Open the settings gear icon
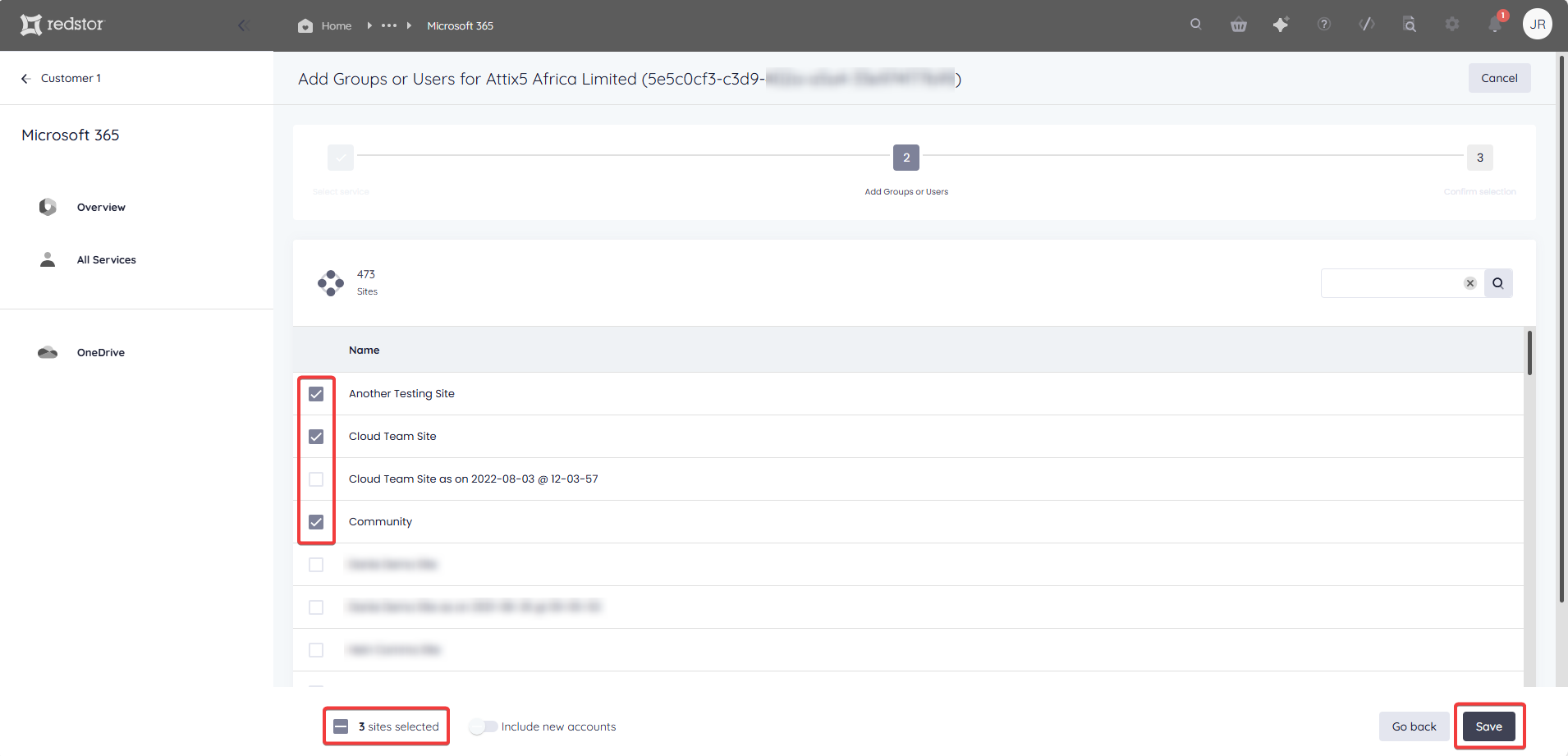Screen dimensions: 1568x756 [x=1452, y=25]
